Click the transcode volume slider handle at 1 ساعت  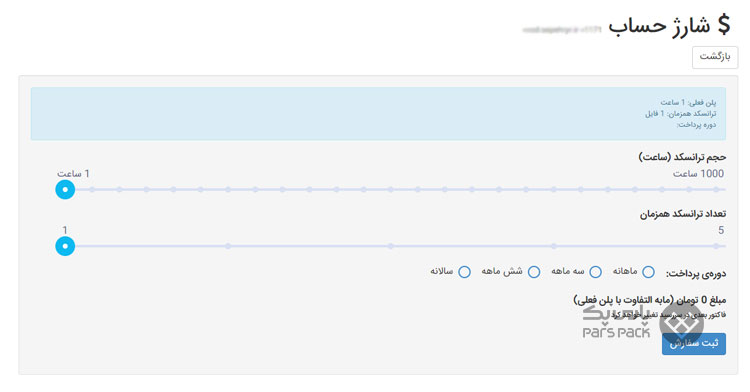pos(65,190)
